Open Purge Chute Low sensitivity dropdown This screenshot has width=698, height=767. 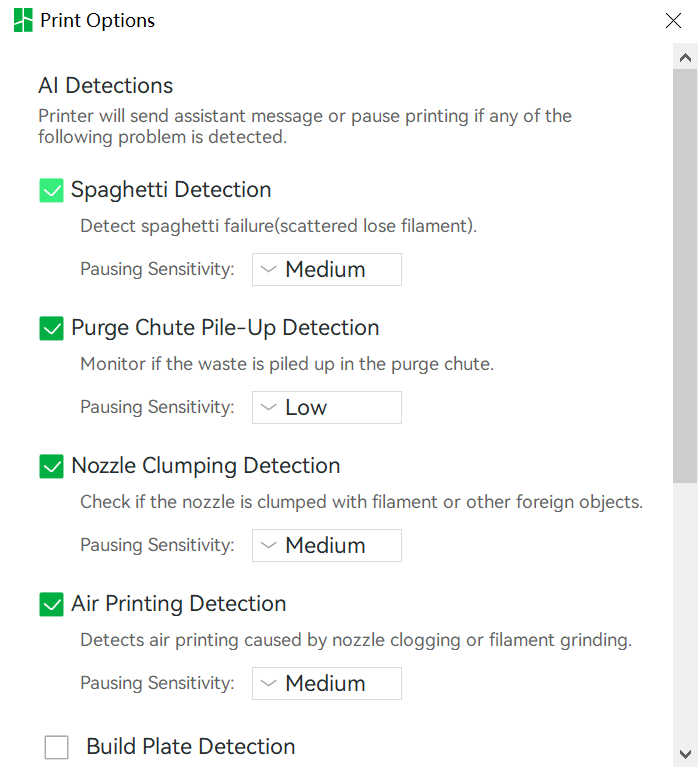(327, 407)
